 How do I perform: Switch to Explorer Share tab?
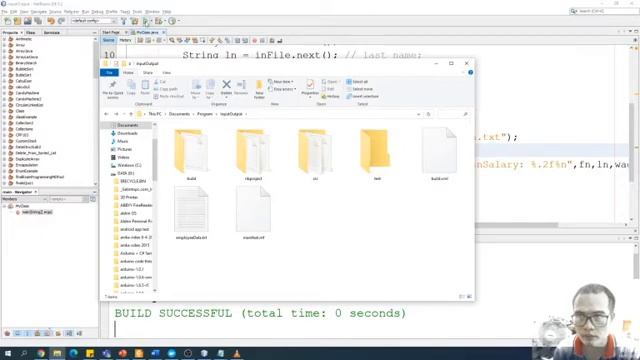(x=148, y=73)
